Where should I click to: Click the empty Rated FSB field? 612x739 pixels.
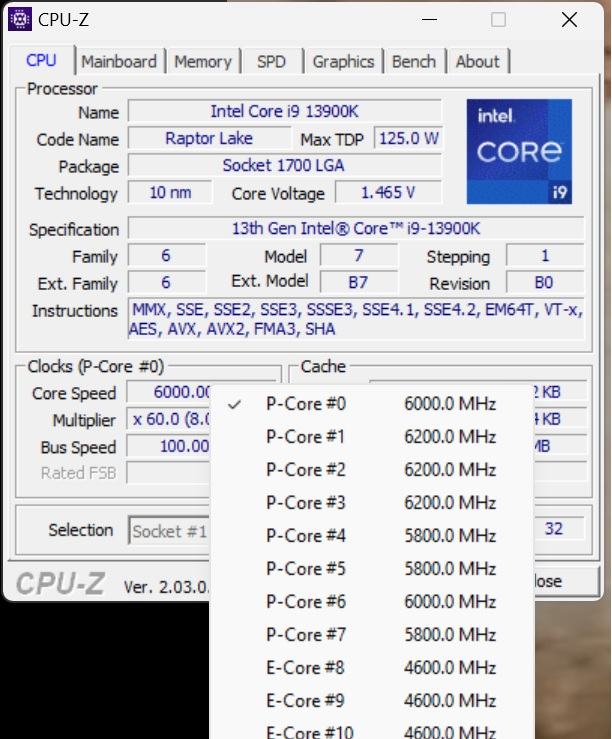coord(169,473)
